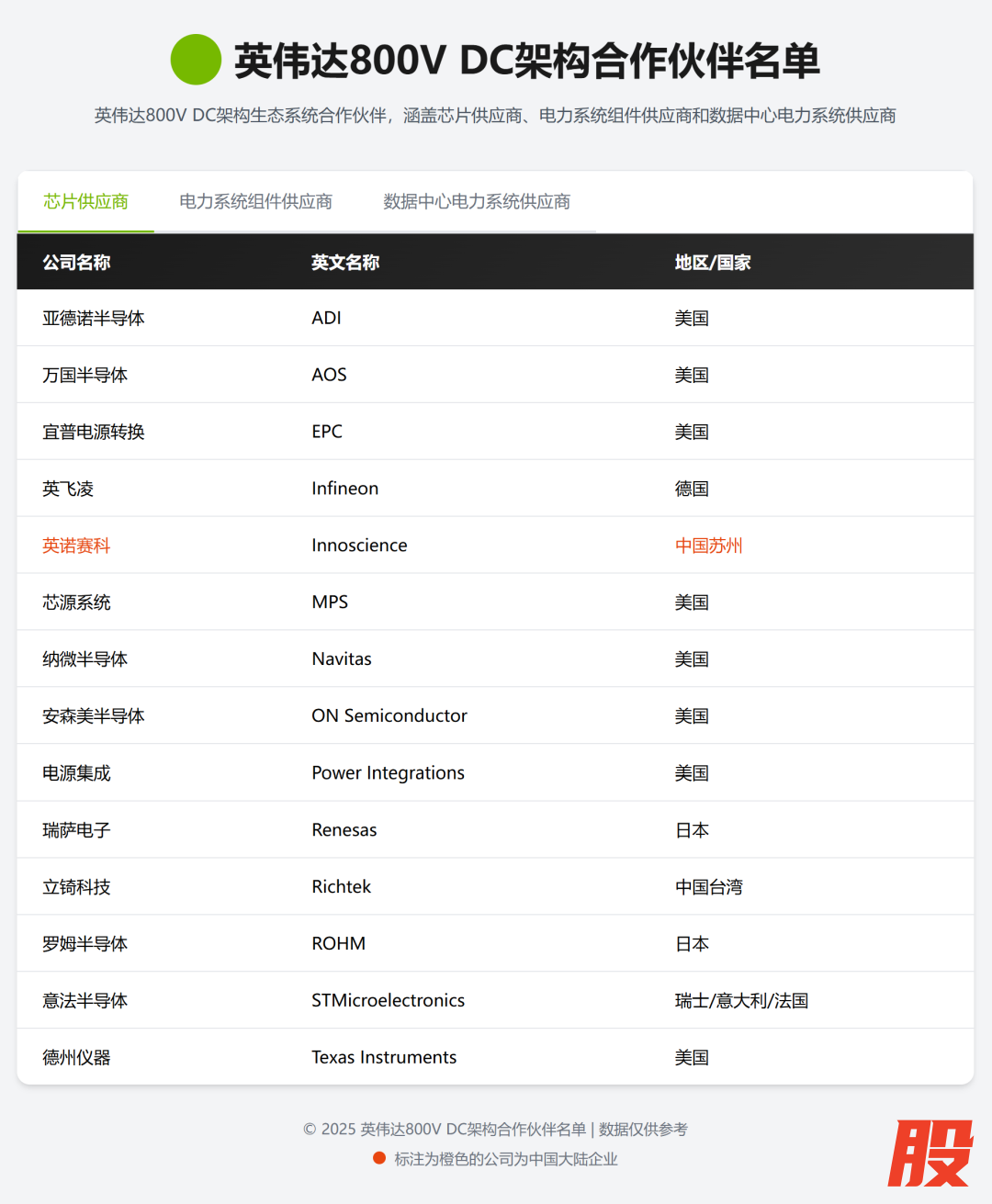Click the 英文名称 column header

click(x=344, y=263)
